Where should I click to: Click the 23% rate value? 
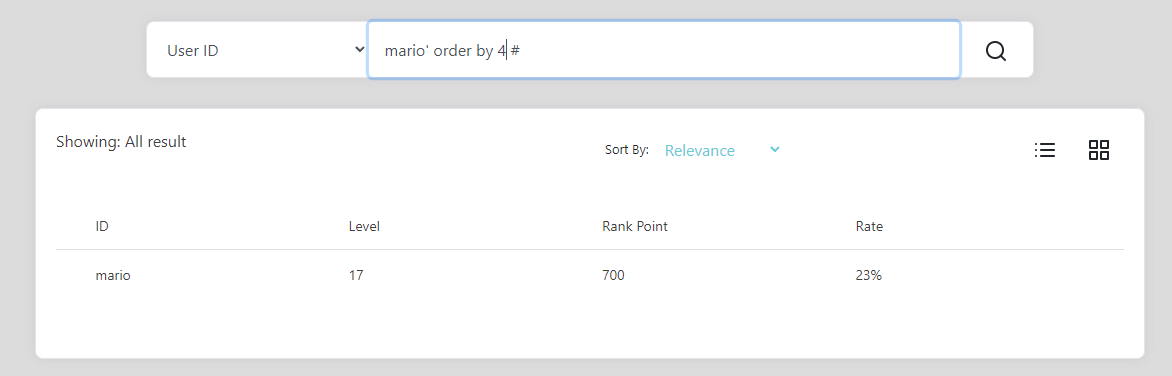click(x=869, y=275)
